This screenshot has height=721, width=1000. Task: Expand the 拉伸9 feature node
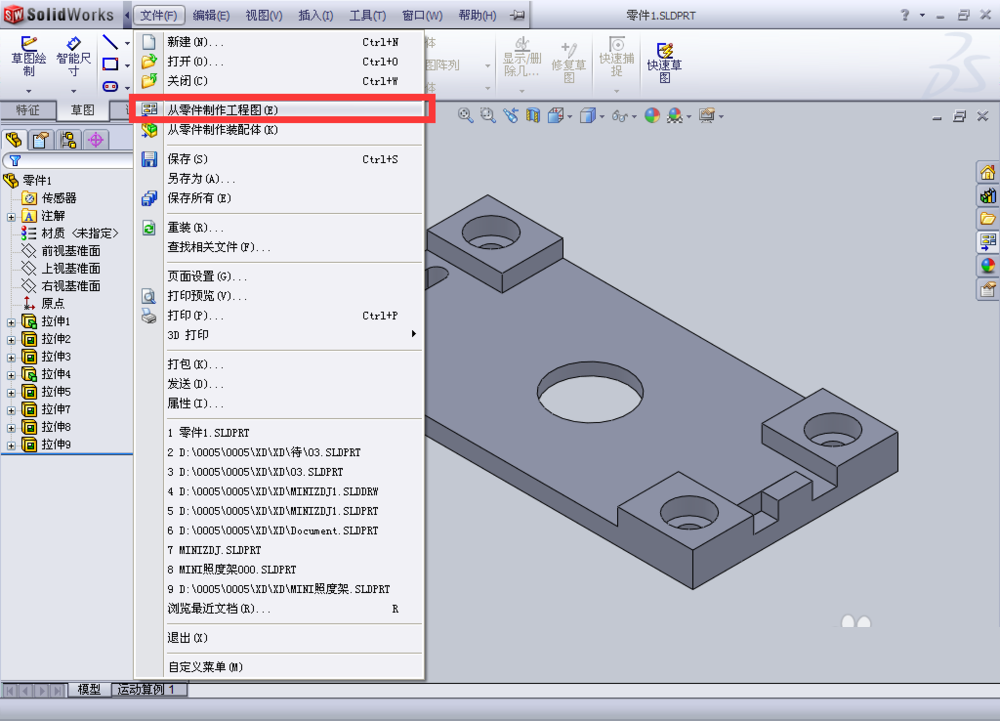tap(11, 446)
